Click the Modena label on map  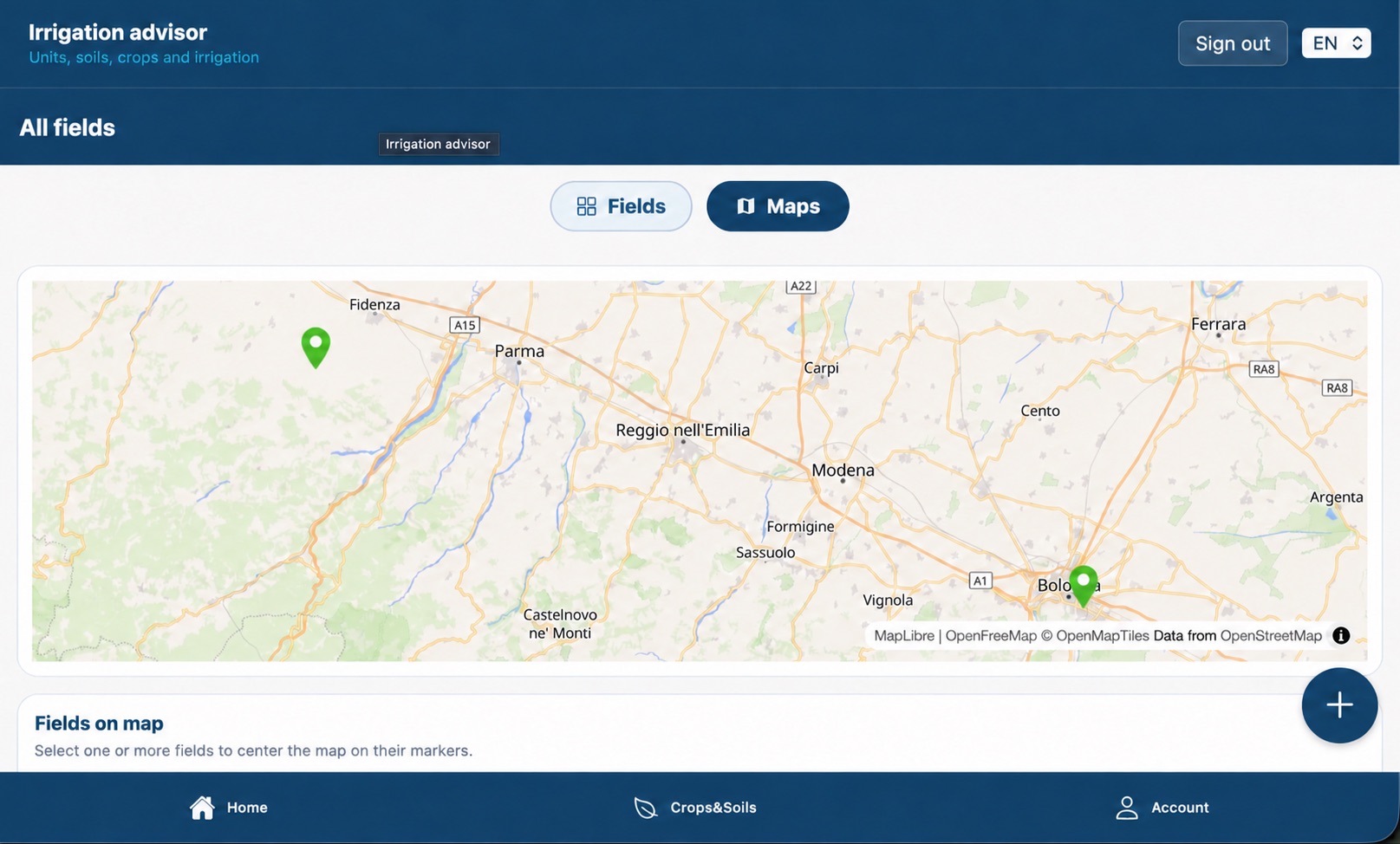point(843,471)
